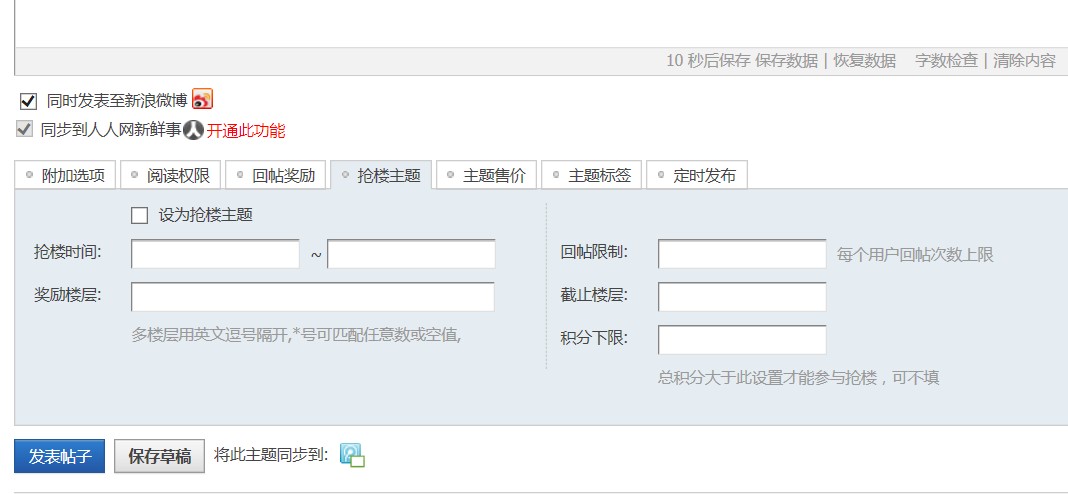Click 保存草稿 button
The image size is (1068, 494).
159,456
